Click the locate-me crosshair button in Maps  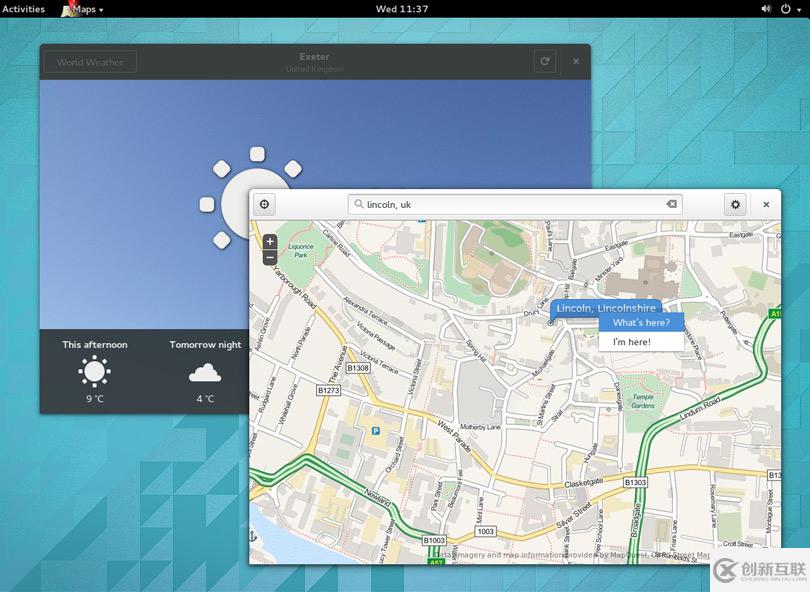tap(264, 205)
